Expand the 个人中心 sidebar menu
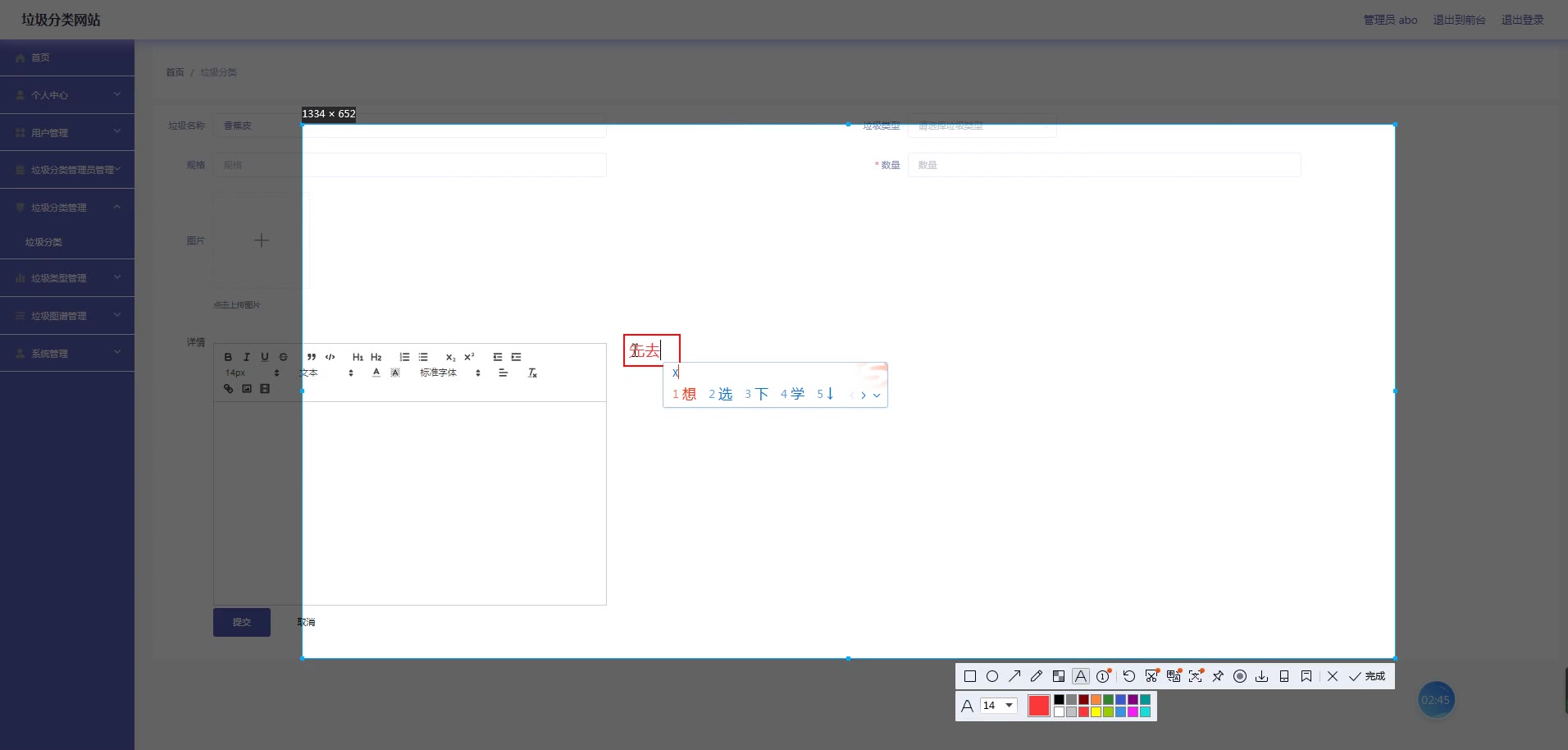Viewport: 1568px width, 750px height. (67, 95)
